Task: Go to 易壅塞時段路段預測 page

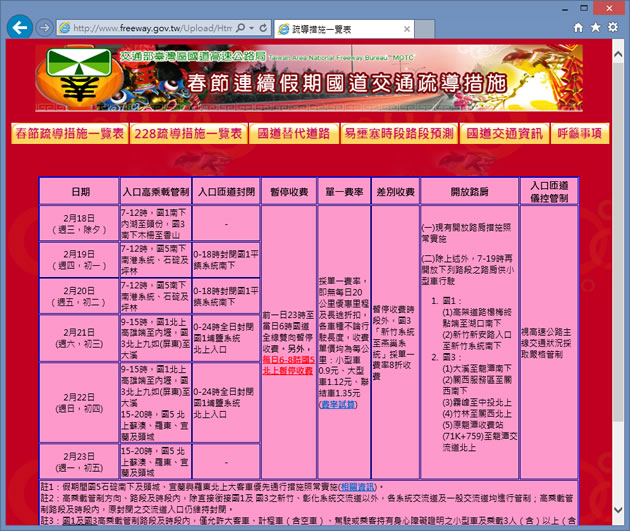Action: (398, 133)
